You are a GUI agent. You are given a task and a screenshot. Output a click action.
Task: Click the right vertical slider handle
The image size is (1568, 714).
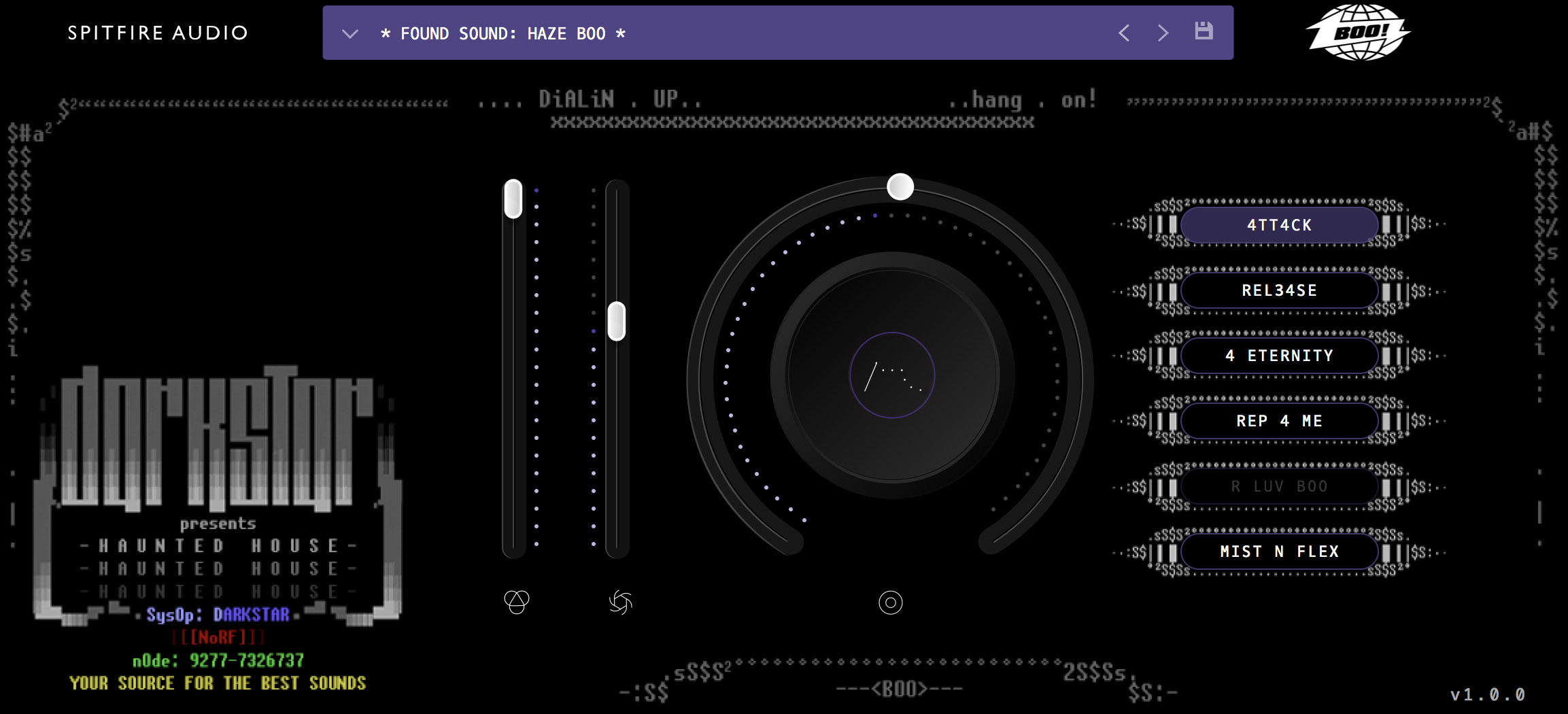[617, 321]
